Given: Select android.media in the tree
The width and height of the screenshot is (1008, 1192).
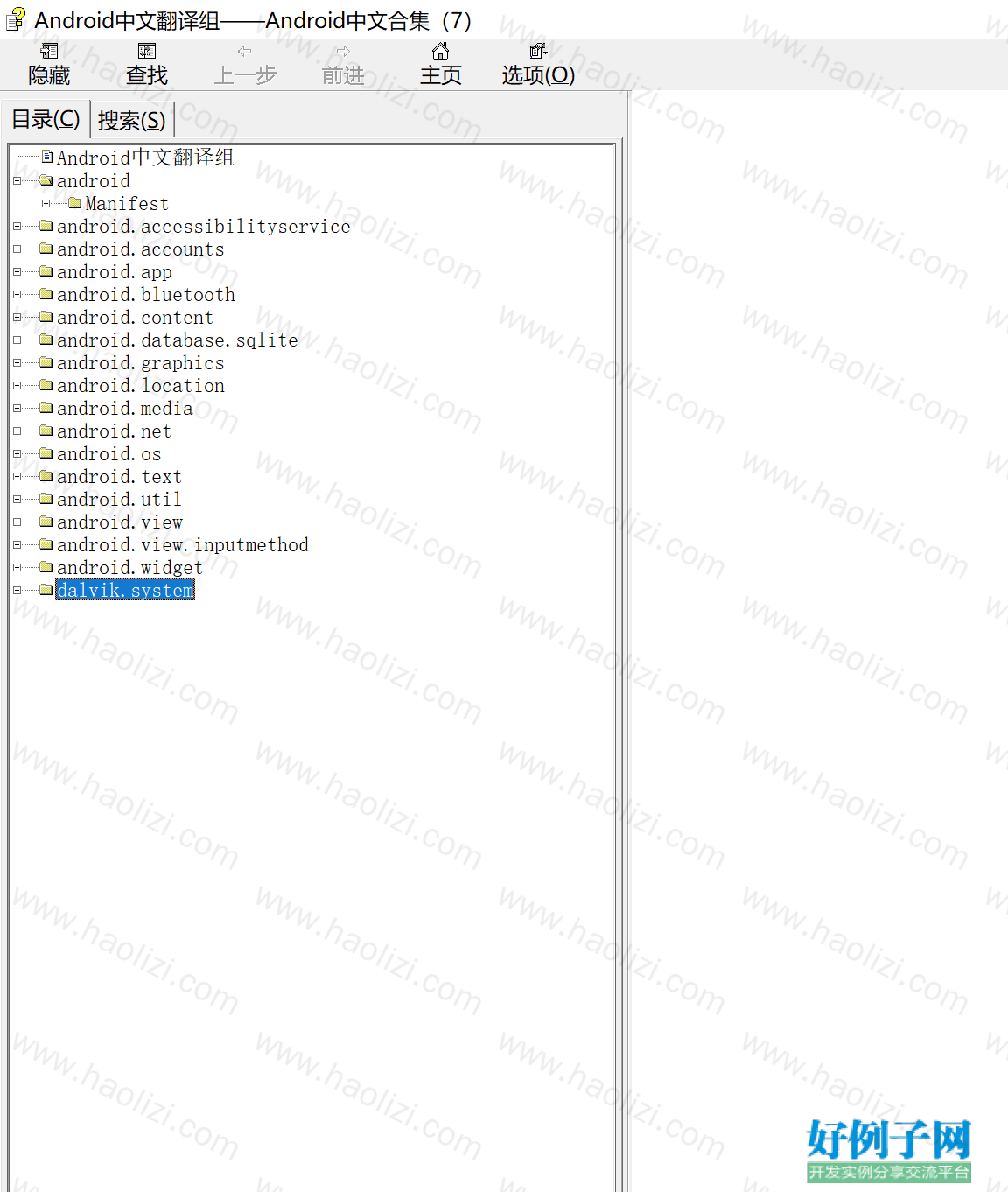Looking at the screenshot, I should tap(125, 409).
